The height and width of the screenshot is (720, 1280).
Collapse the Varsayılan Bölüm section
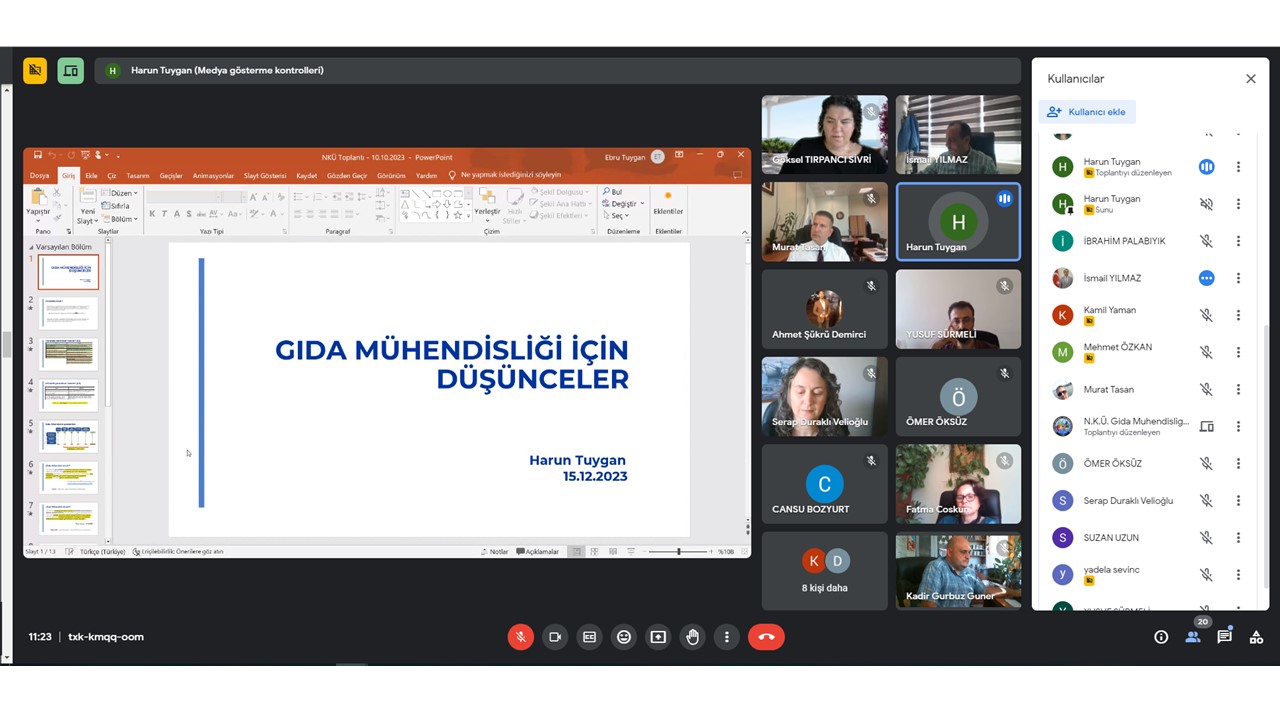pos(32,247)
